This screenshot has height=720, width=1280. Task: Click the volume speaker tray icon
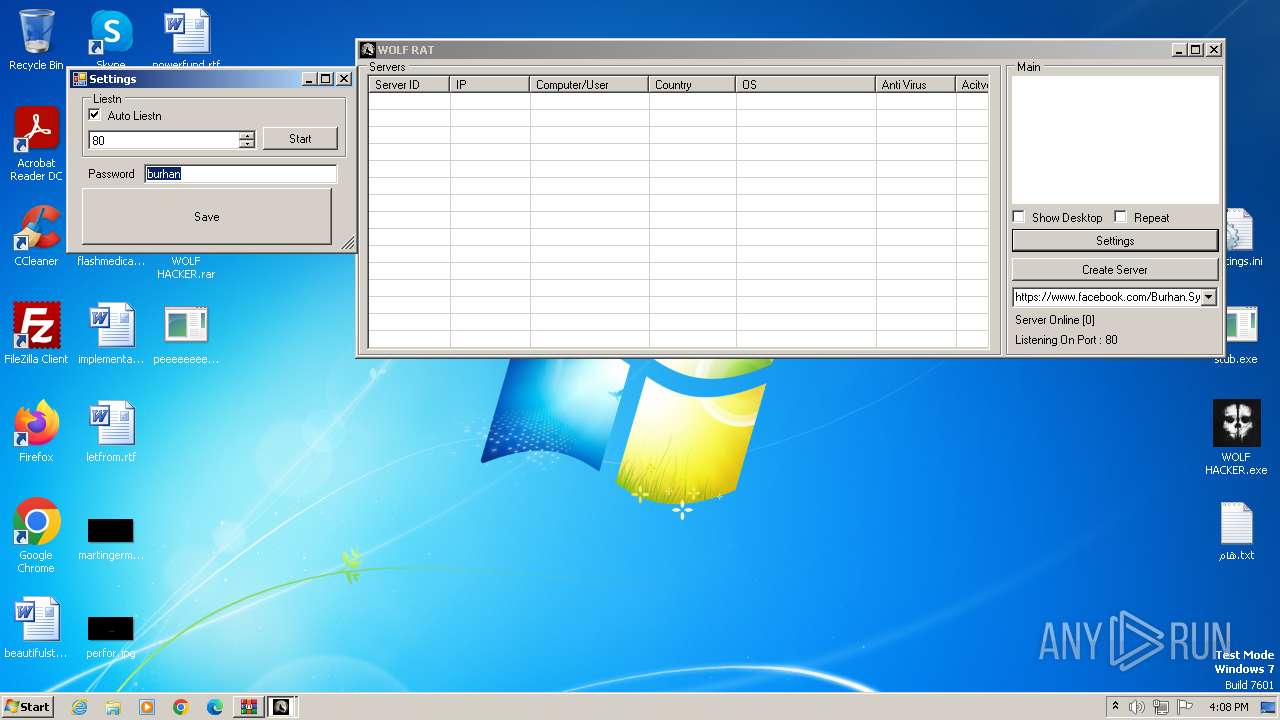click(1136, 707)
